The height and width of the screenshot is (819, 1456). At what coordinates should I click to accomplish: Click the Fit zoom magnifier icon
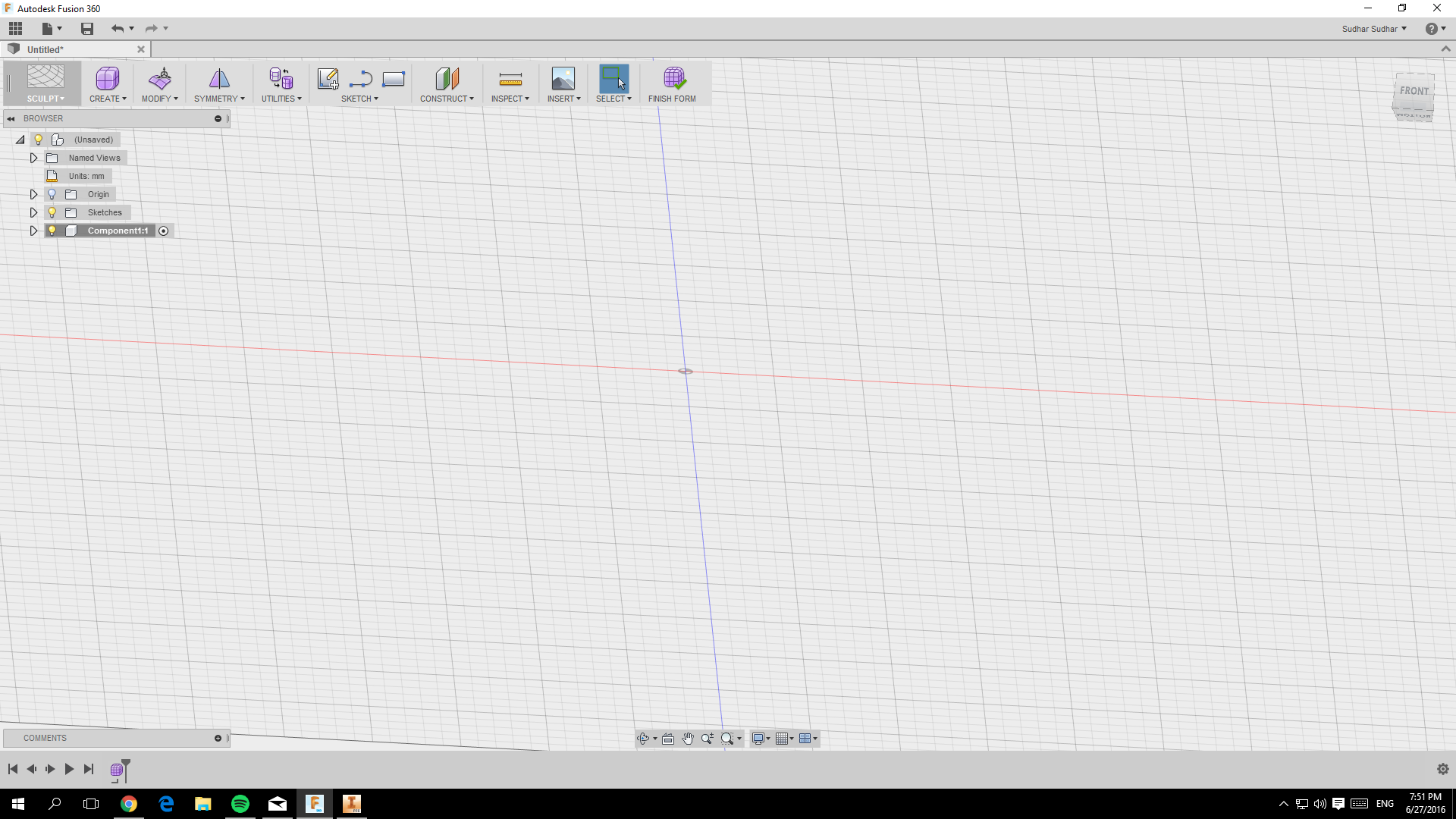click(727, 739)
